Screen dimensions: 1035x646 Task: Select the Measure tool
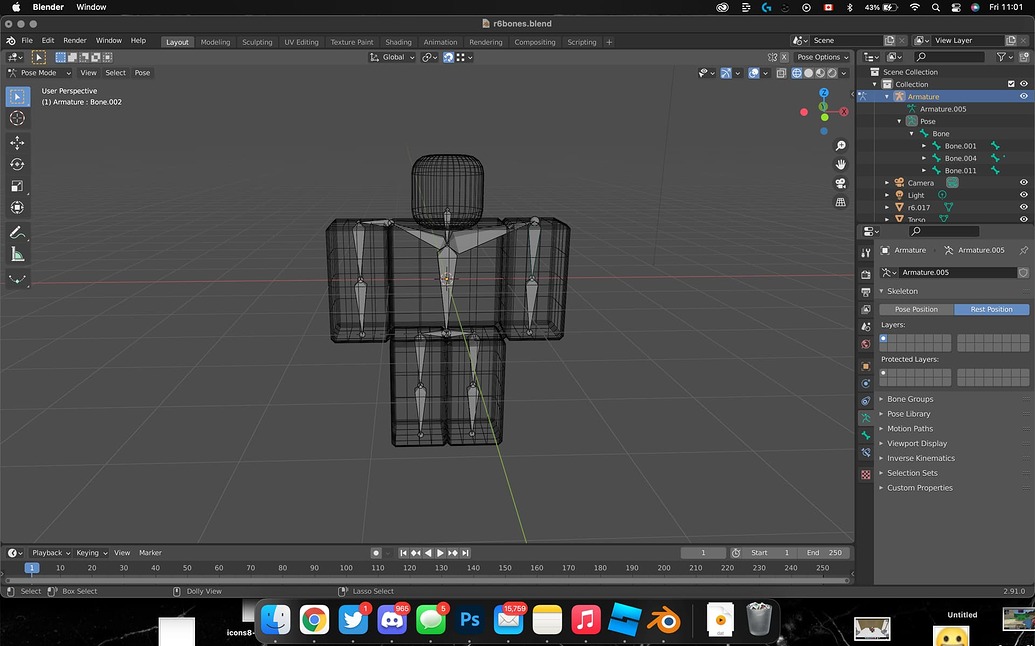click(17, 254)
